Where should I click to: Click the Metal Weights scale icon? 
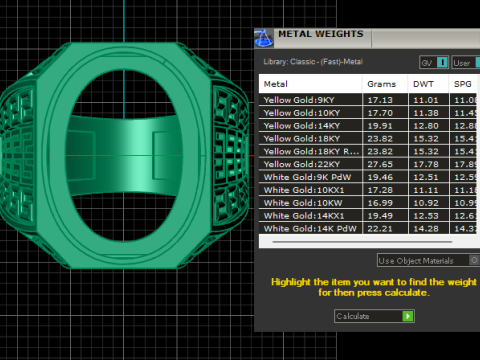tap(264, 38)
